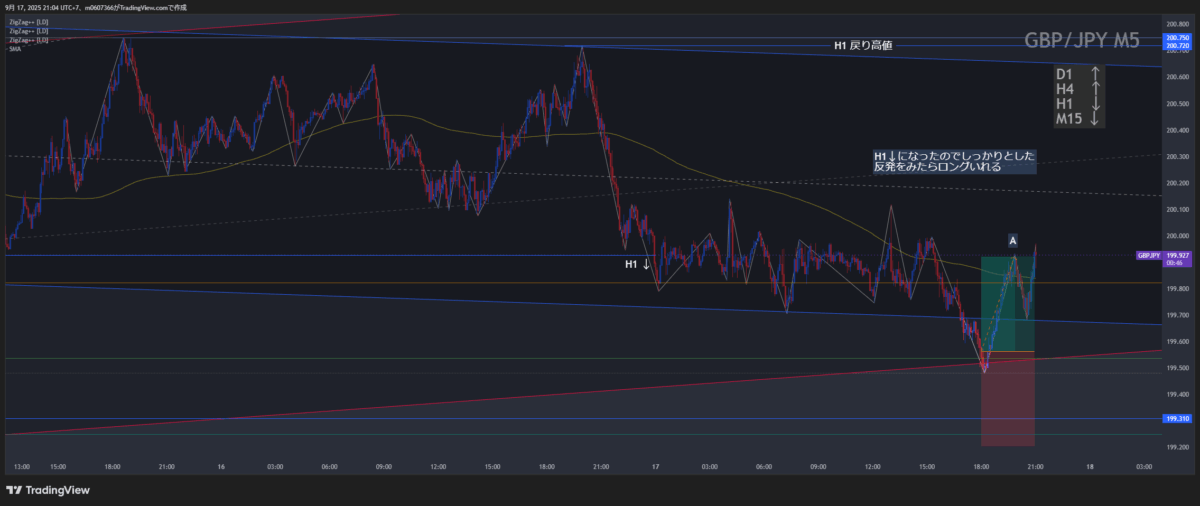The image size is (1200, 506).
Task: Select the D1 up arrow trend row
Action: click(x=1079, y=74)
